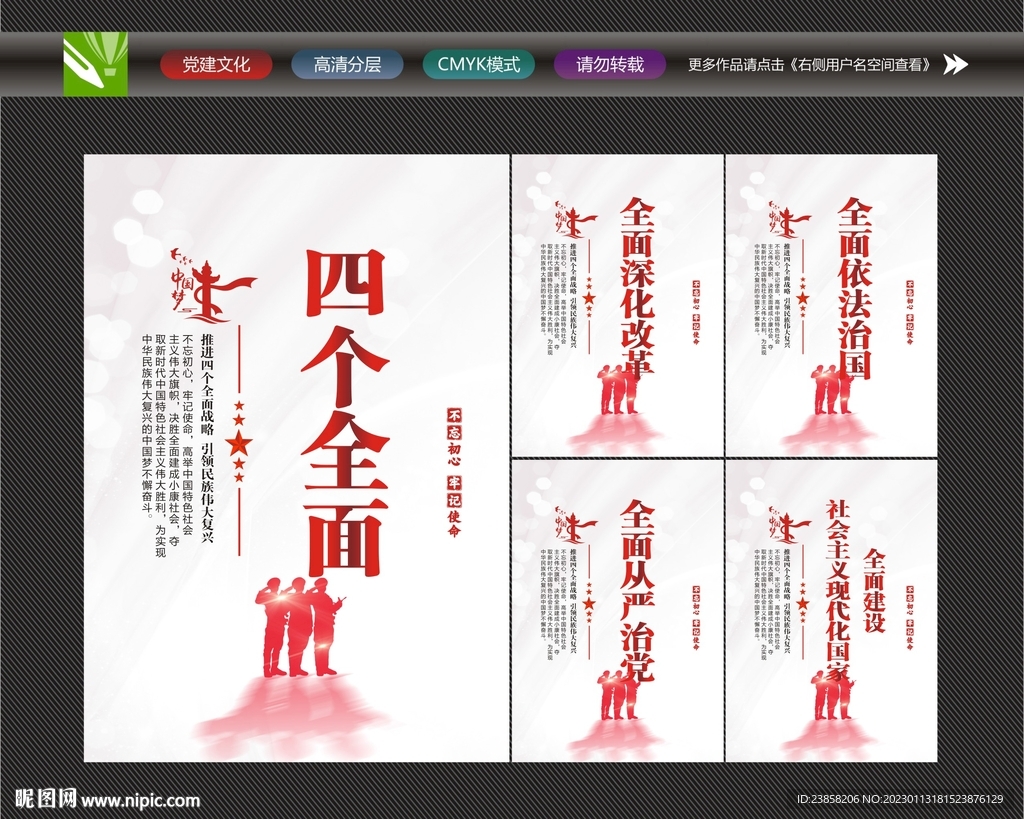Image resolution: width=1024 pixels, height=819 pixels.
Task: Open the large 四个全面 poster thumbnail
Action: (x=296, y=458)
